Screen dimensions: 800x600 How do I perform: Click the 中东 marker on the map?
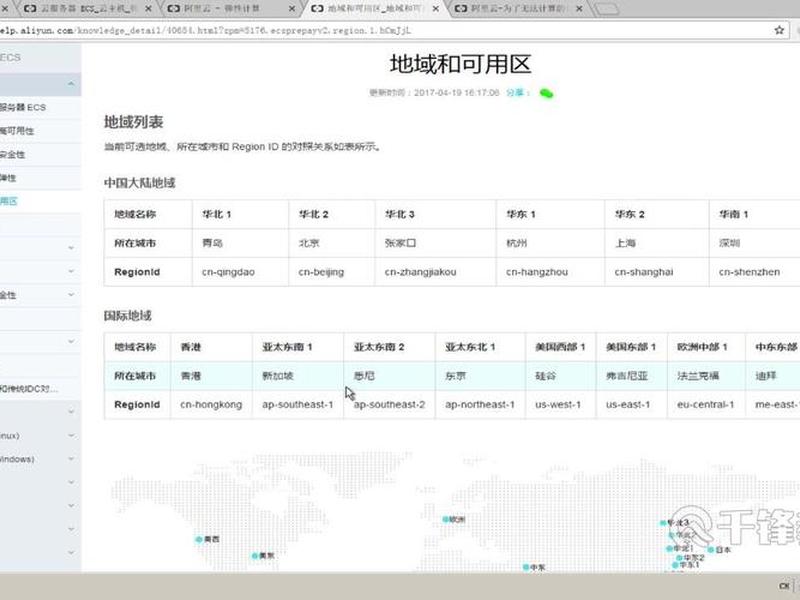pyautogui.click(x=534, y=567)
